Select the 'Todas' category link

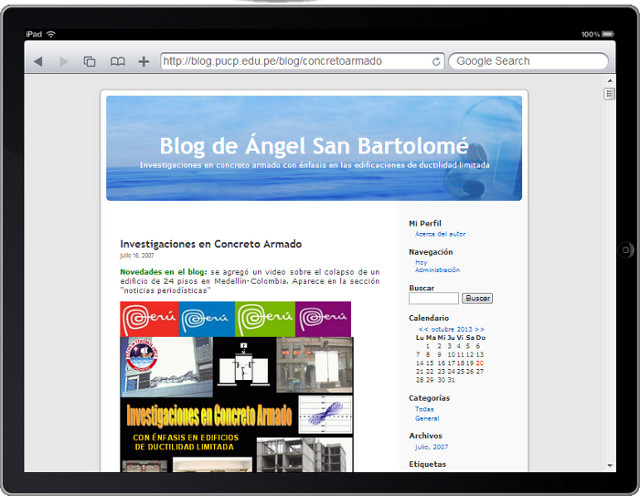point(424,409)
